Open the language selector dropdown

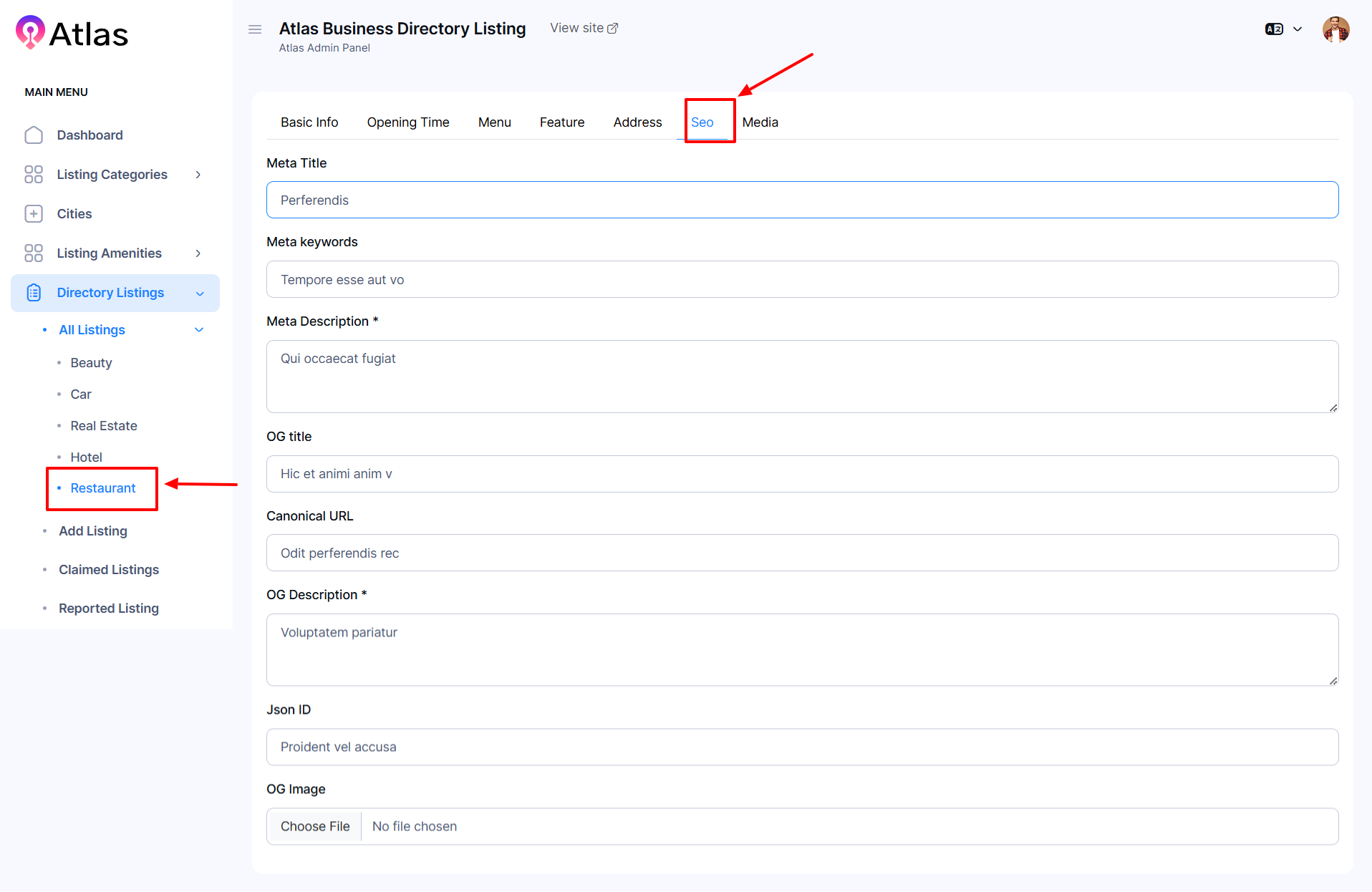pos(1283,29)
